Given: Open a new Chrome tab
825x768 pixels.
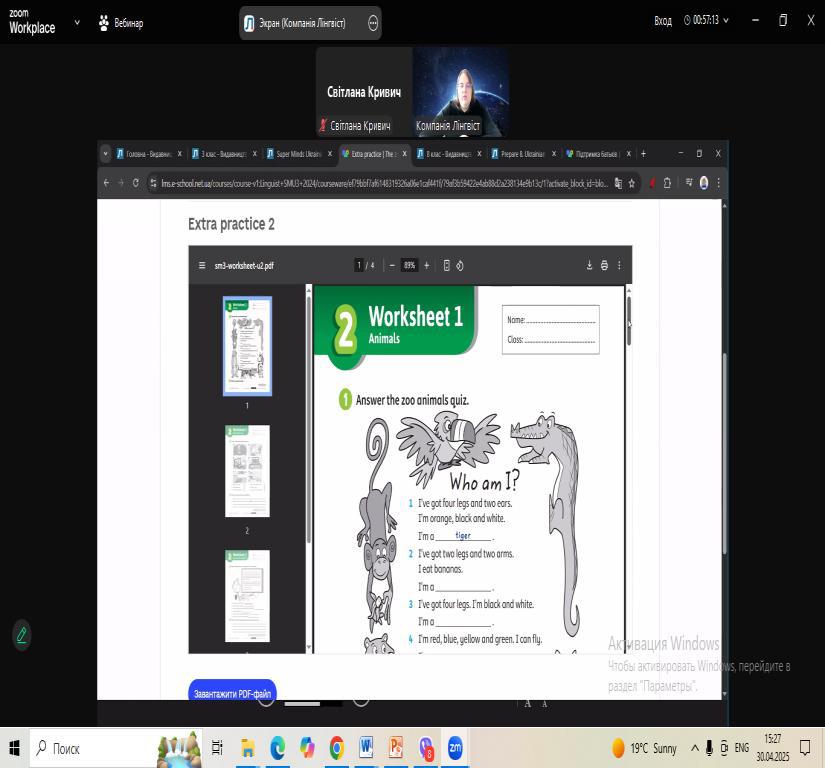Looking at the screenshot, I should coord(643,154).
